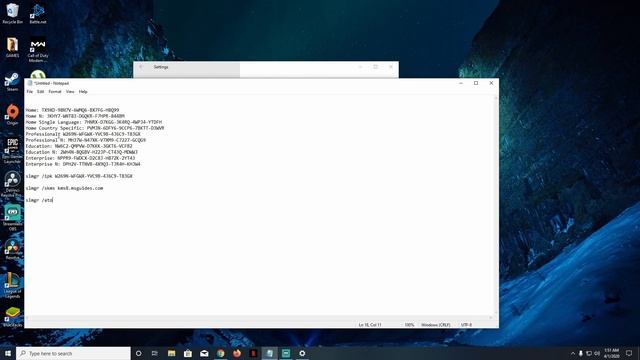Open the Steam desktop shortcut
The height and width of the screenshot is (360, 640).
click(12, 82)
